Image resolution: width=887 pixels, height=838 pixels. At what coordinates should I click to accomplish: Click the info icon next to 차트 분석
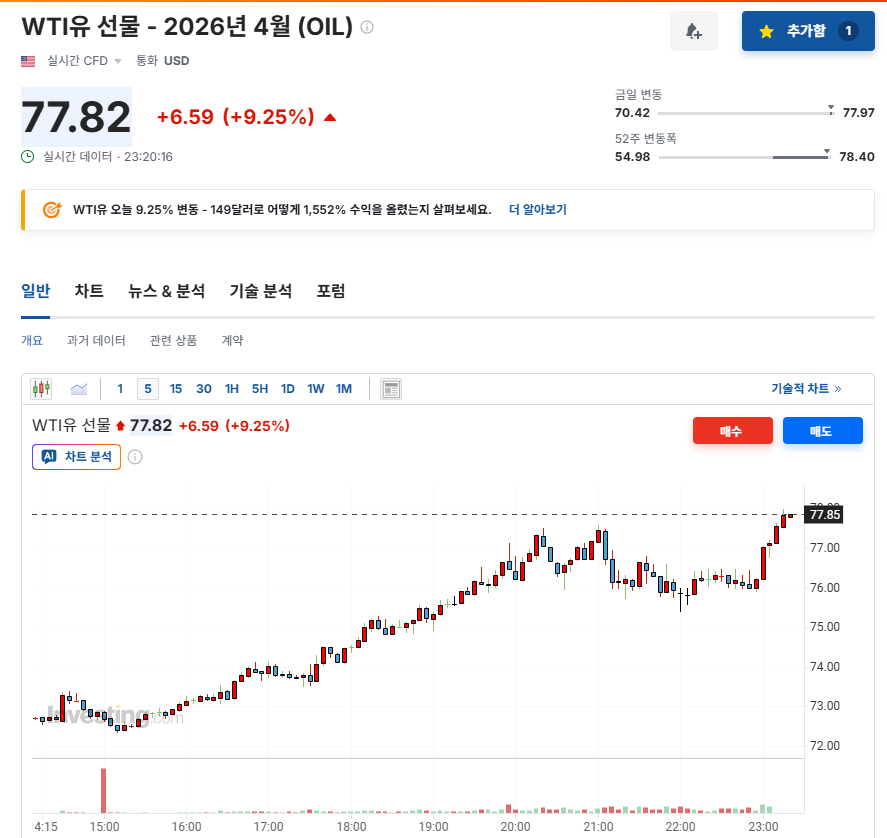[135, 457]
